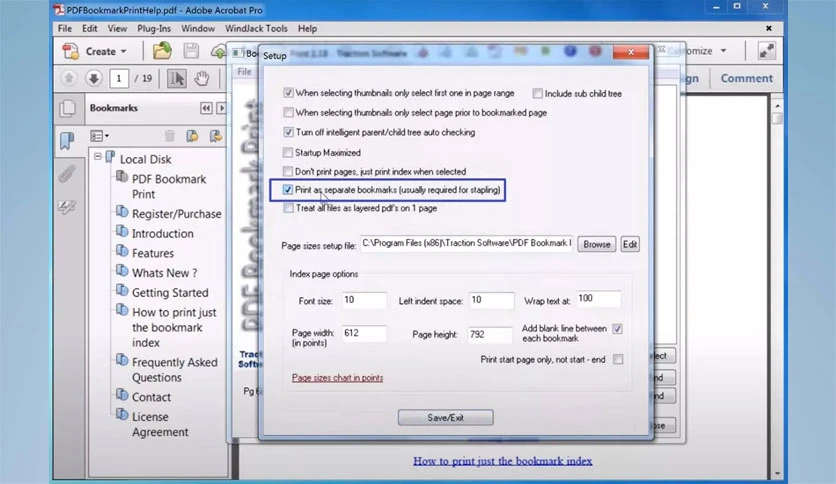Toggle intelligent parent/child tree auto checking

point(288,132)
